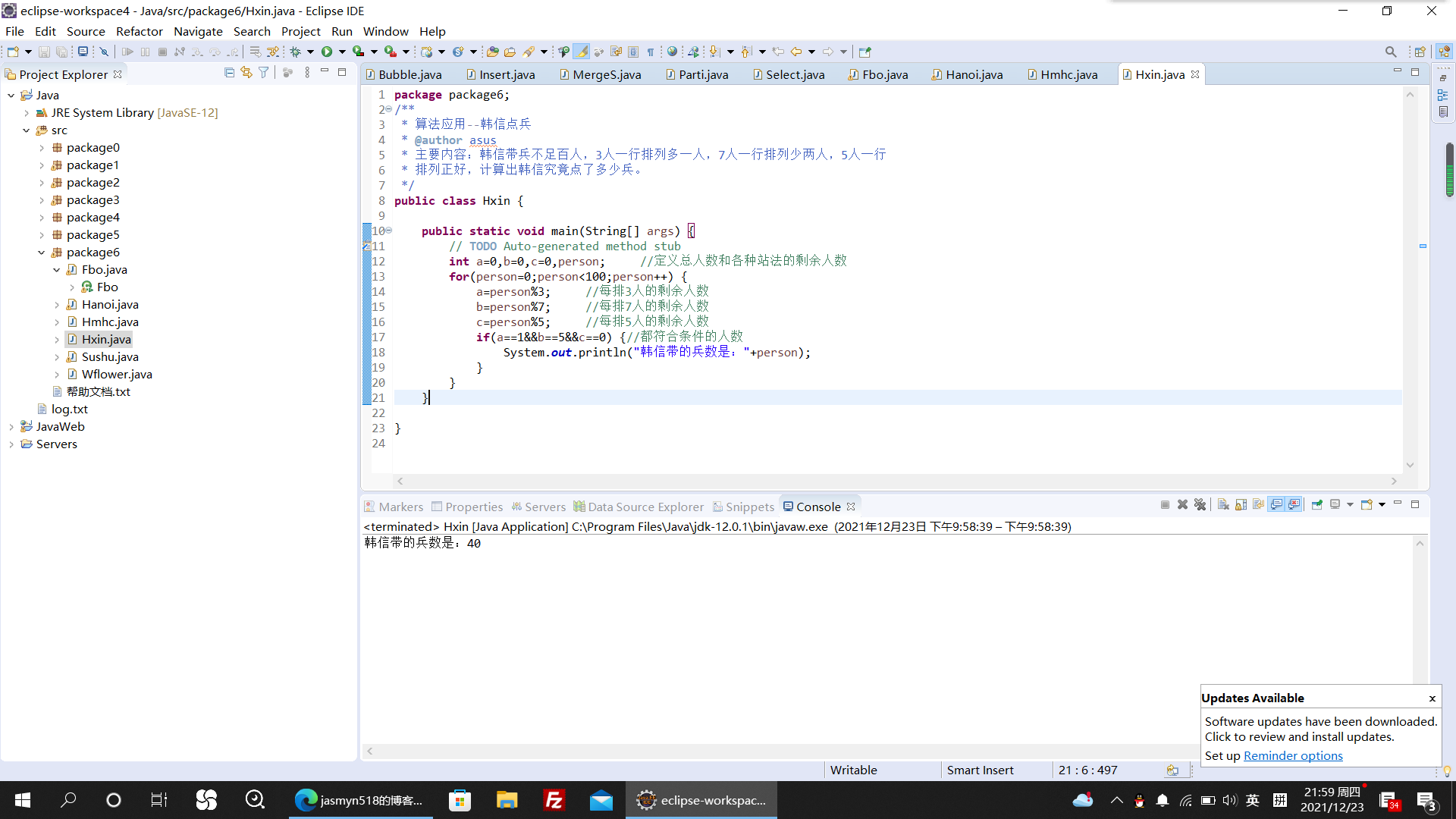The image size is (1456, 819).
Task: Click the Last Edit Location icon
Action: click(x=779, y=52)
